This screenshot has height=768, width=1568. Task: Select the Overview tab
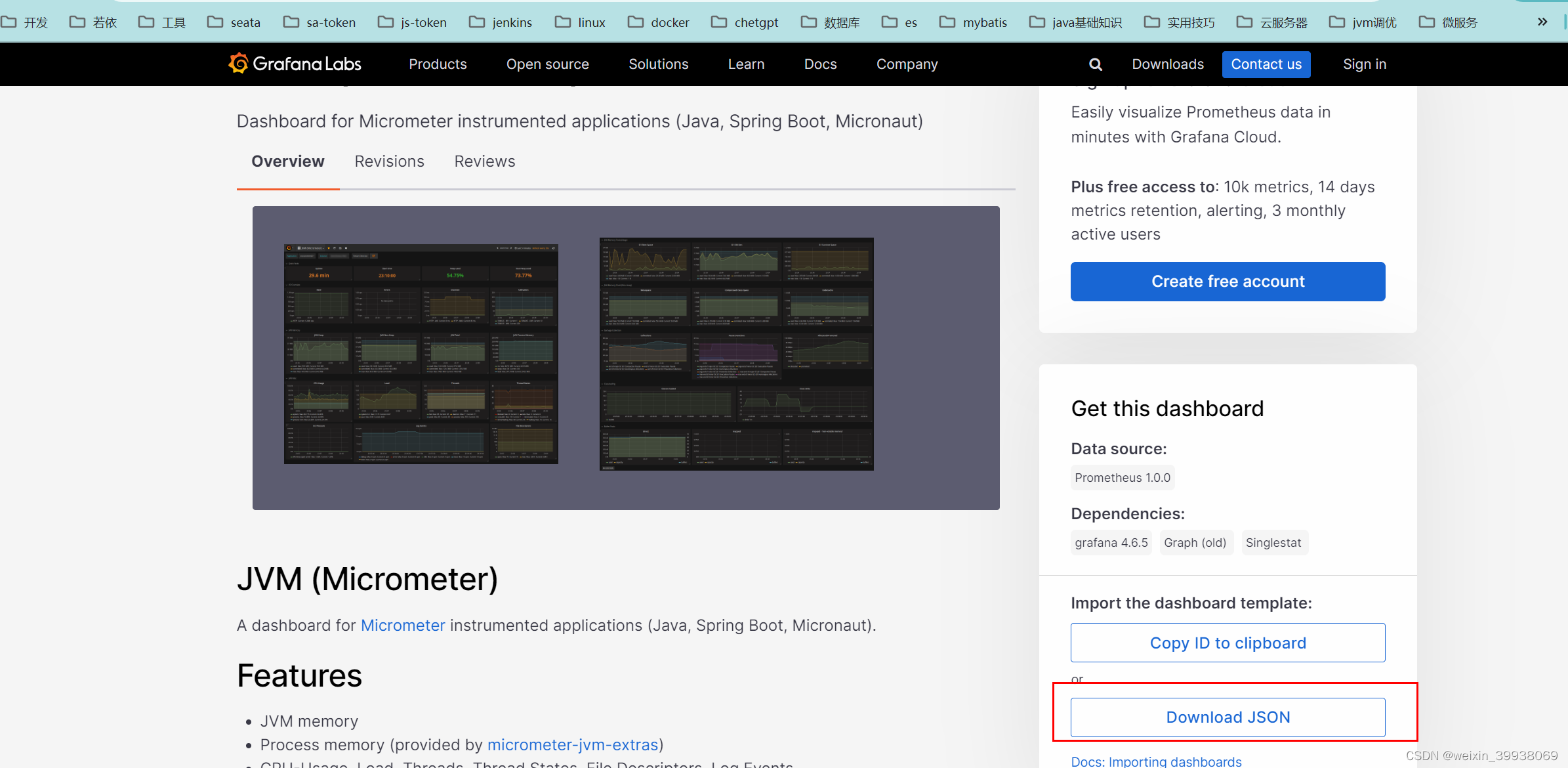[288, 161]
